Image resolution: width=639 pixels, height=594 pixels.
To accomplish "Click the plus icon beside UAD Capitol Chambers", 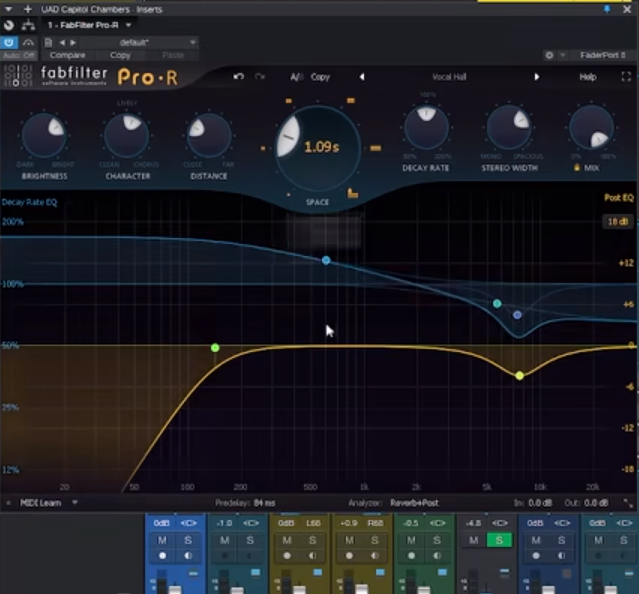I will [x=28, y=9].
